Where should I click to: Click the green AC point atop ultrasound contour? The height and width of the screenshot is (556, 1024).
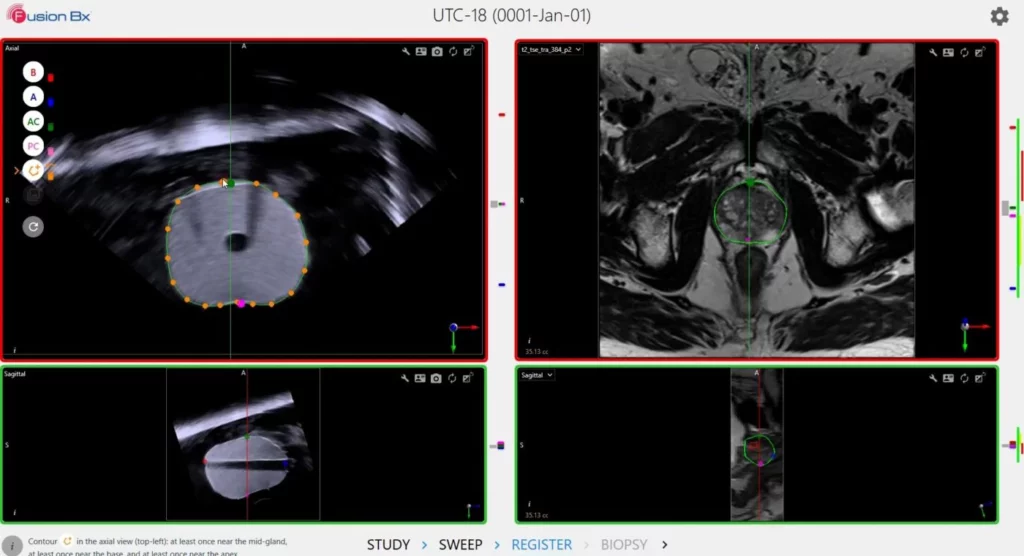(x=231, y=184)
